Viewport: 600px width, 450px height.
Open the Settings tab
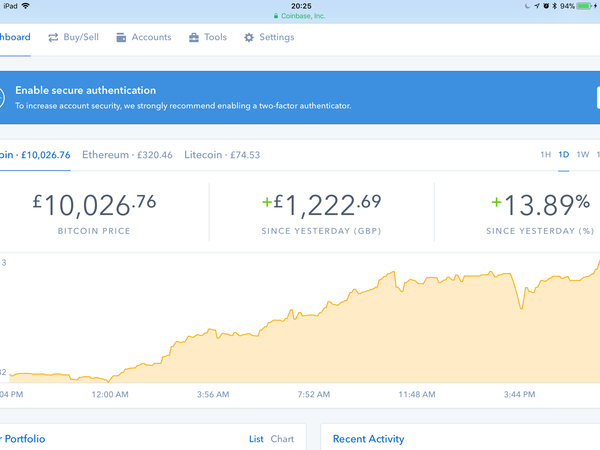pyautogui.click(x=269, y=37)
